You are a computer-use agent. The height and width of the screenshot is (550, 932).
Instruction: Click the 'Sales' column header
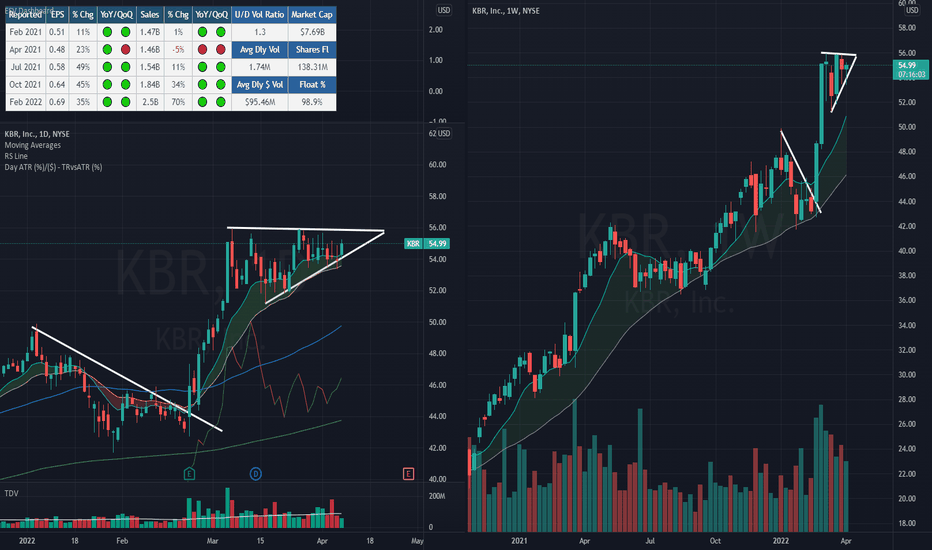tap(150, 15)
